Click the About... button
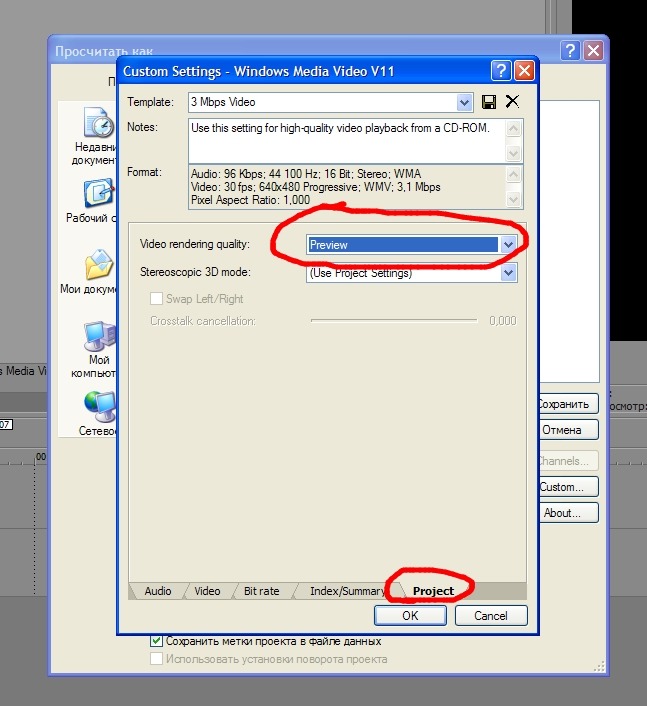Viewport: 647px width, 706px height. [568, 513]
